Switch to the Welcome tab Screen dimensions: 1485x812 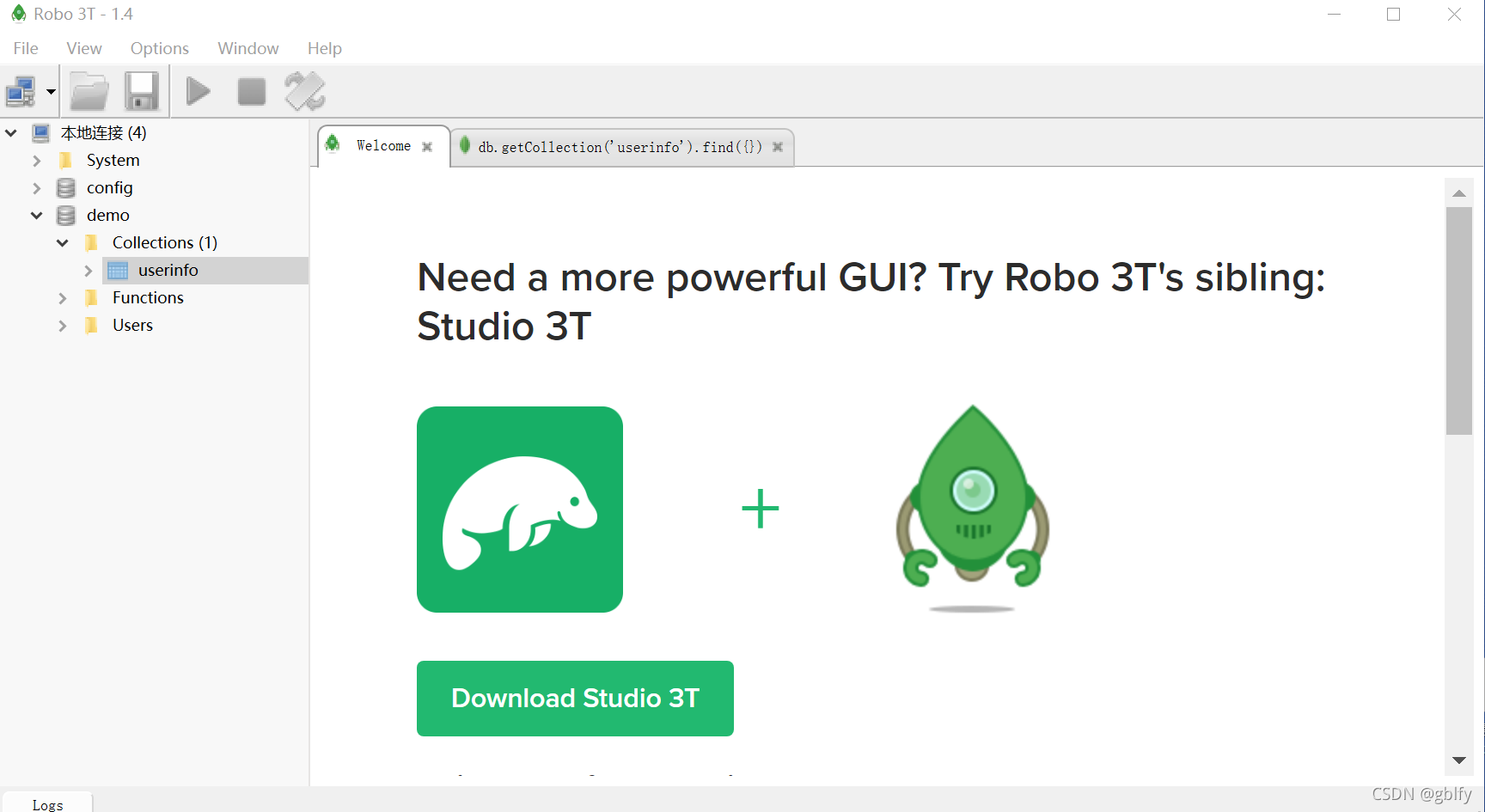tap(383, 146)
